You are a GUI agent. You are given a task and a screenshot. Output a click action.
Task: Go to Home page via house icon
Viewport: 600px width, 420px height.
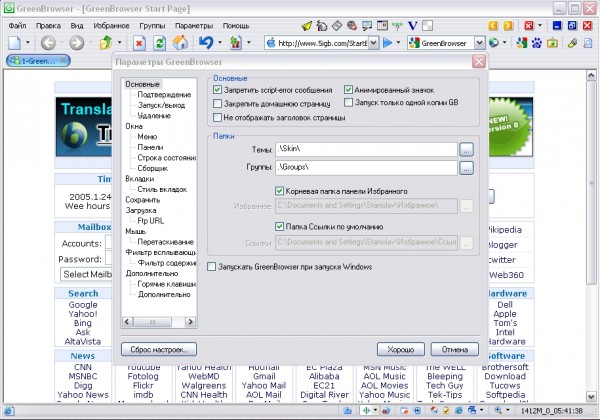click(x=180, y=42)
